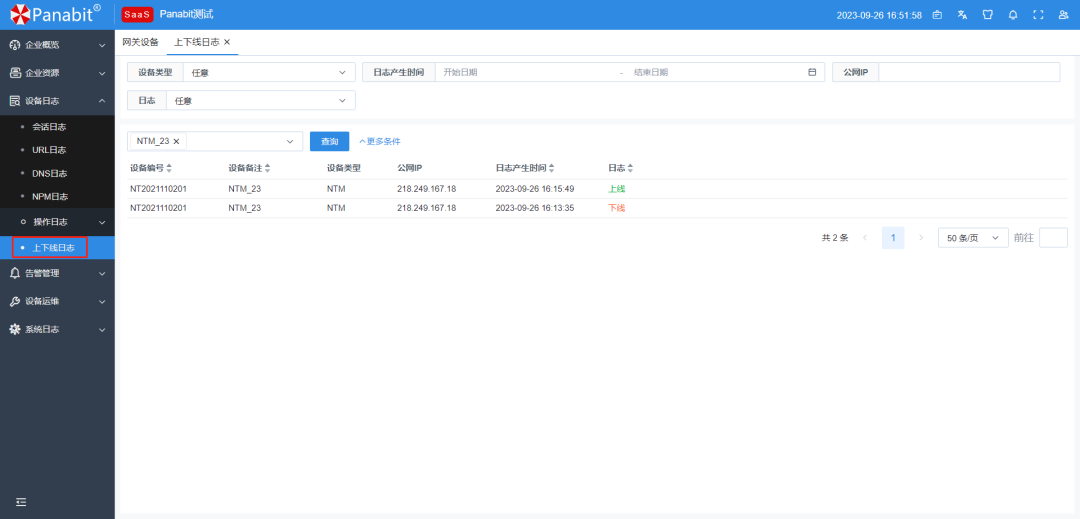Click page number 1

pos(893,237)
